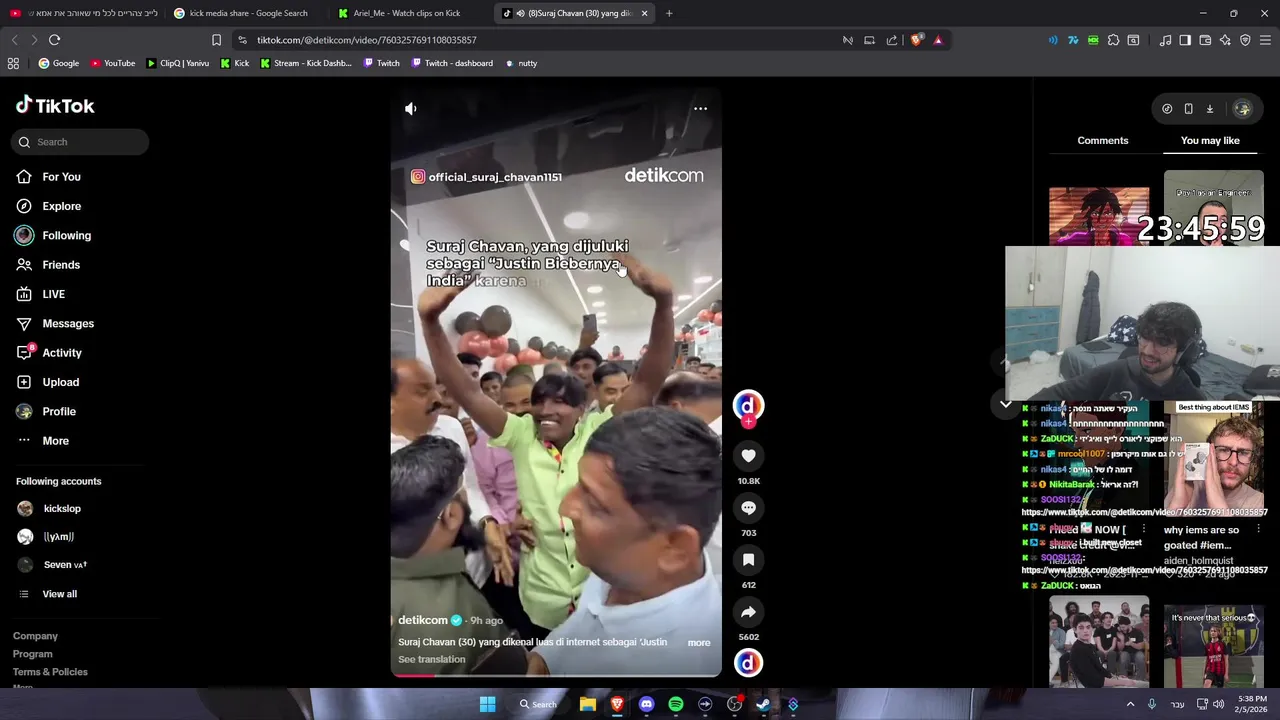1280x720 pixels.
Task: Open a new browser tab with plus button
Action: click(669, 13)
